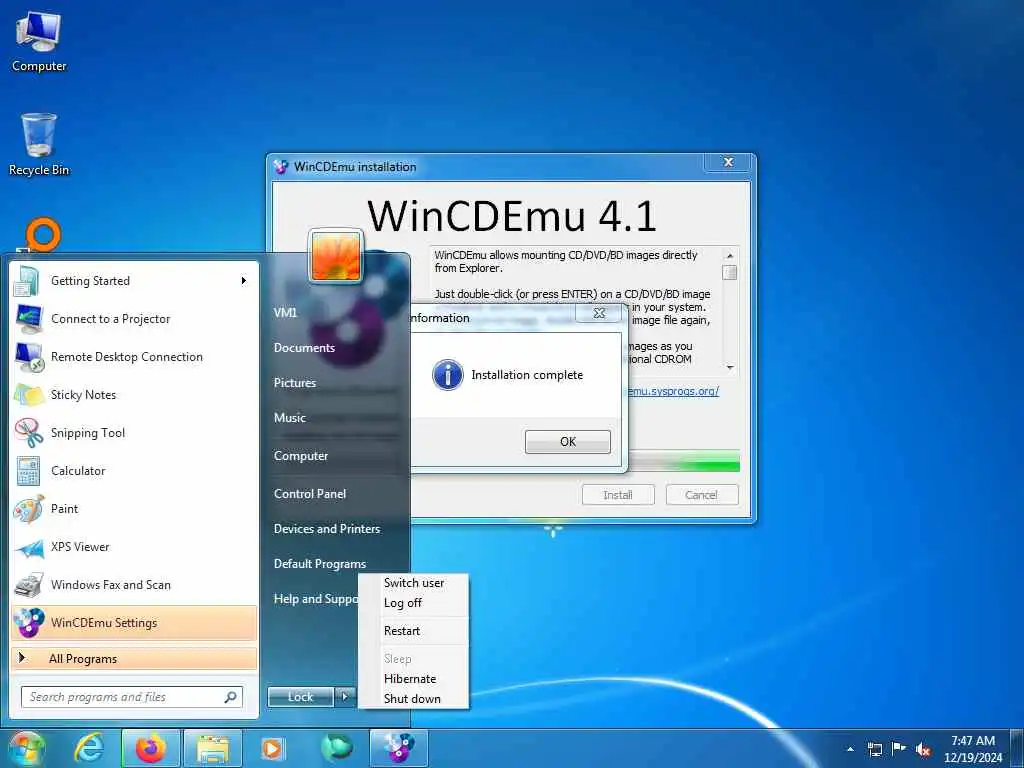Viewport: 1024px width, 768px height.
Task: Open the Computer desktop icon
Action: pos(39,41)
